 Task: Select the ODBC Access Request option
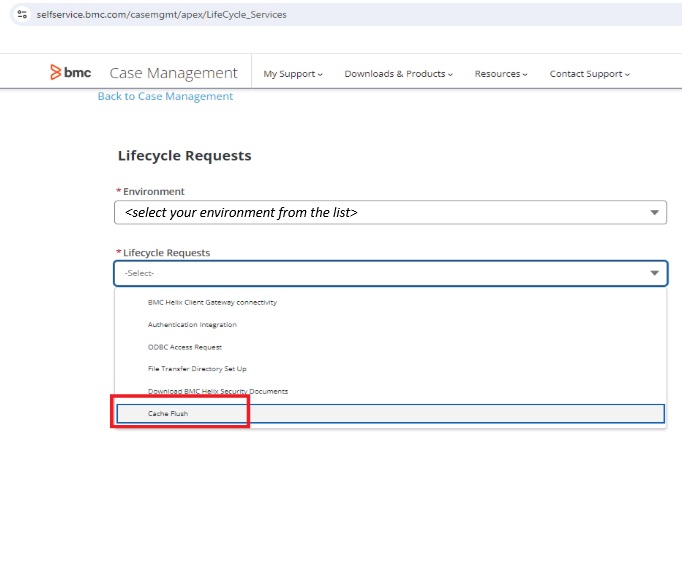coord(184,347)
